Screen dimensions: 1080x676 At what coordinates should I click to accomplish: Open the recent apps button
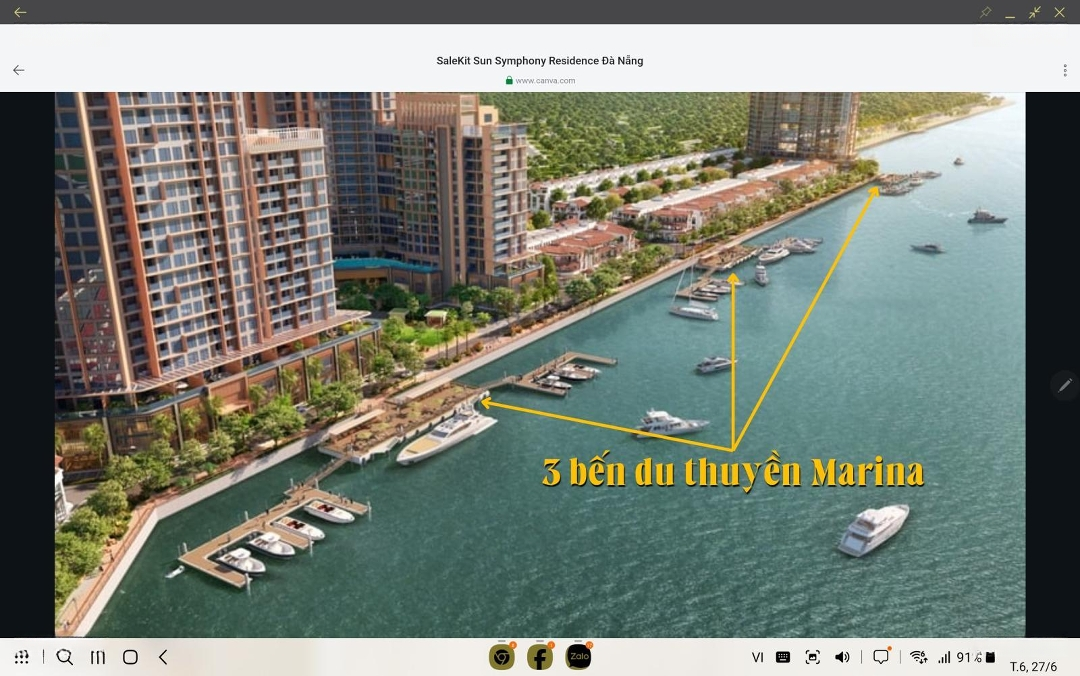(x=98, y=657)
